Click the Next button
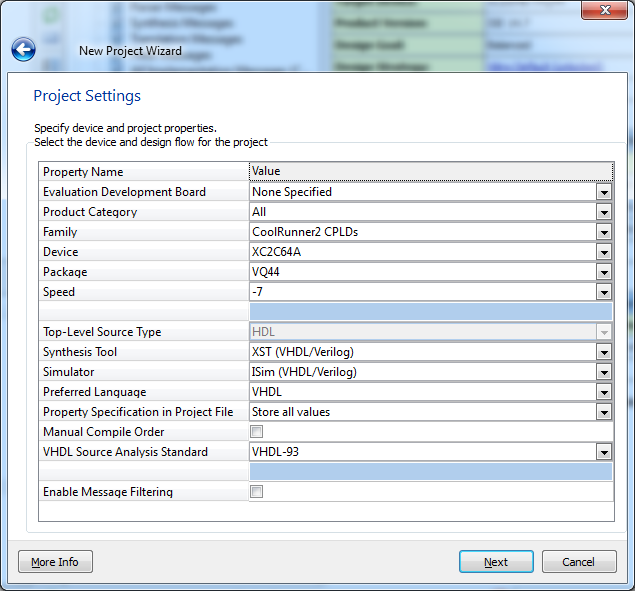This screenshot has width=635, height=591. [x=496, y=562]
